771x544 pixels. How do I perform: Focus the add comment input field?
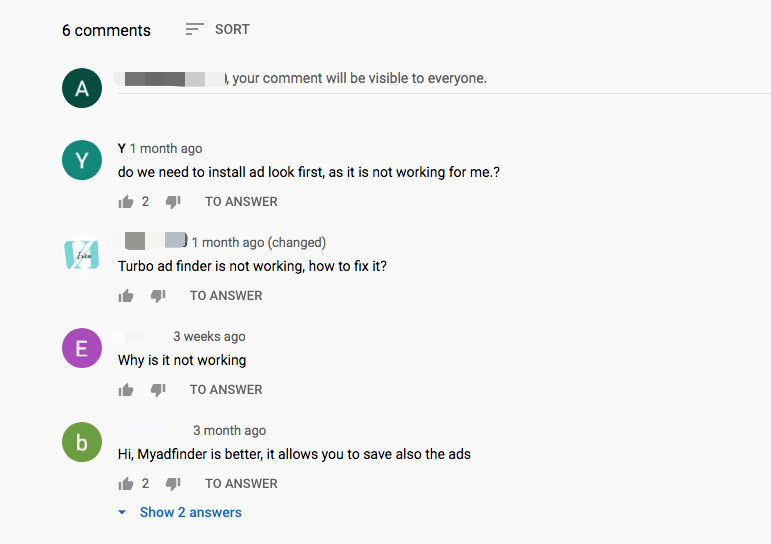444,81
